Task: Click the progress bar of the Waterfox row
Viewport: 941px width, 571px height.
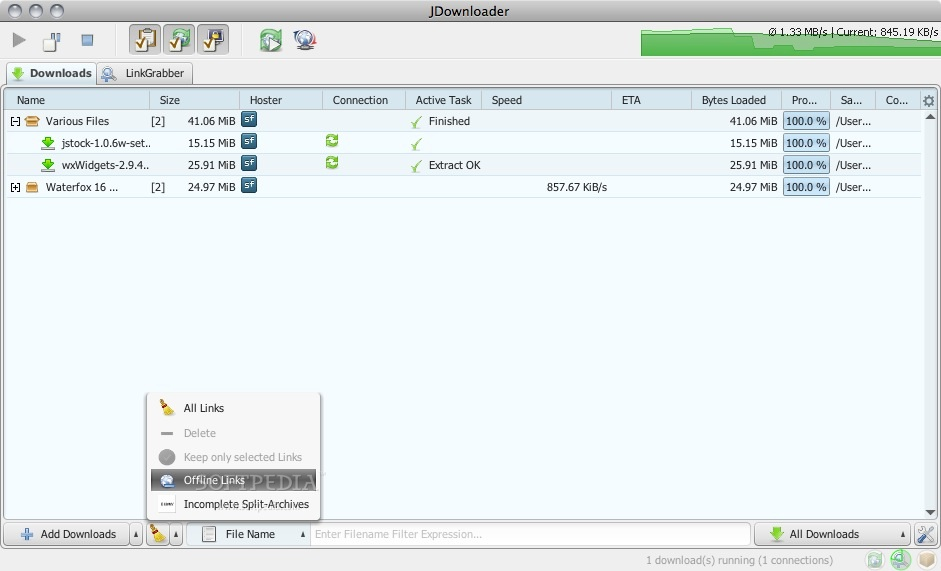Action: (806, 187)
